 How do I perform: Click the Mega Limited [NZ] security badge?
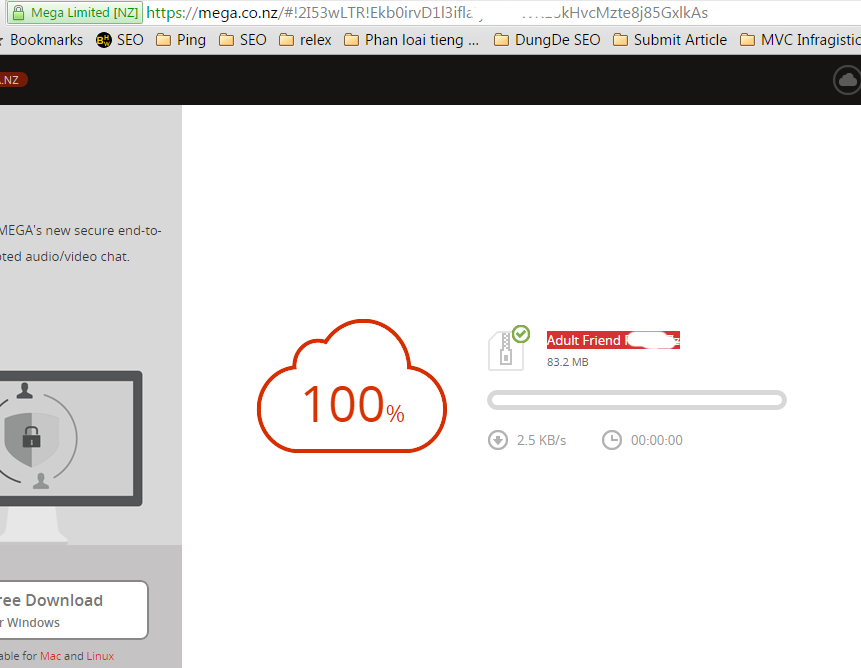(x=75, y=13)
